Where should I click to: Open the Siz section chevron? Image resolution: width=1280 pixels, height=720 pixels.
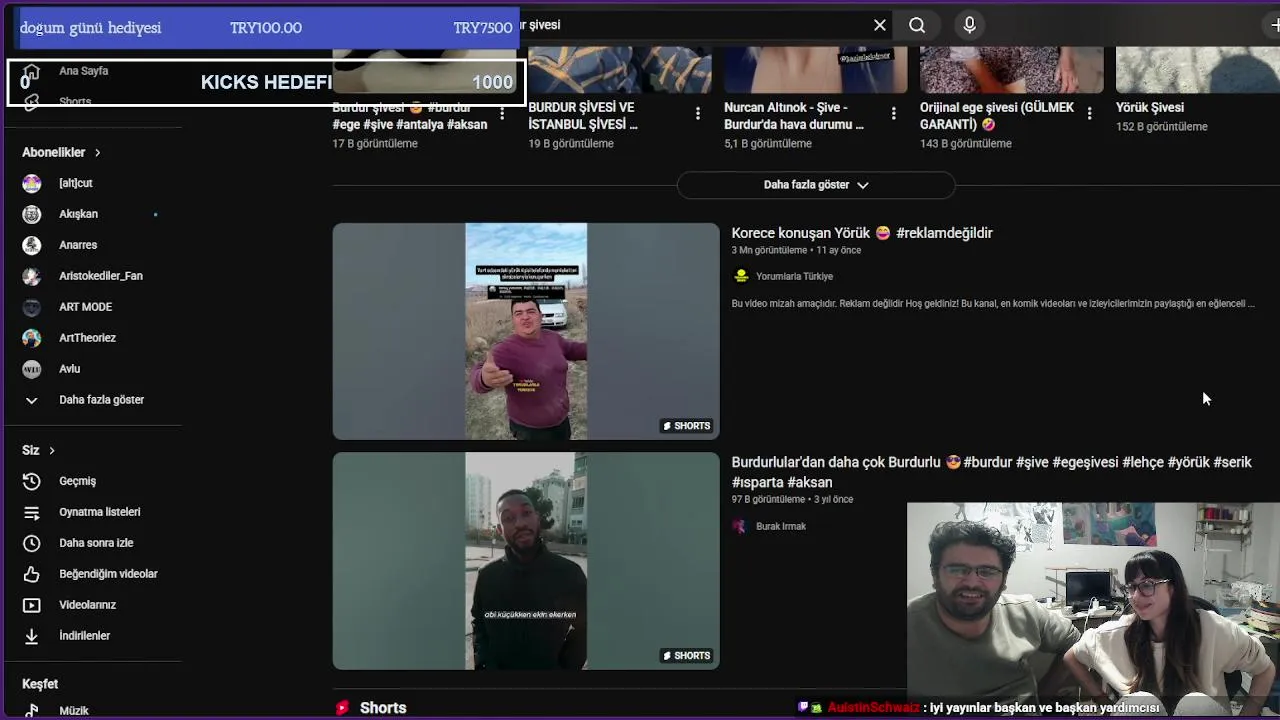51,451
